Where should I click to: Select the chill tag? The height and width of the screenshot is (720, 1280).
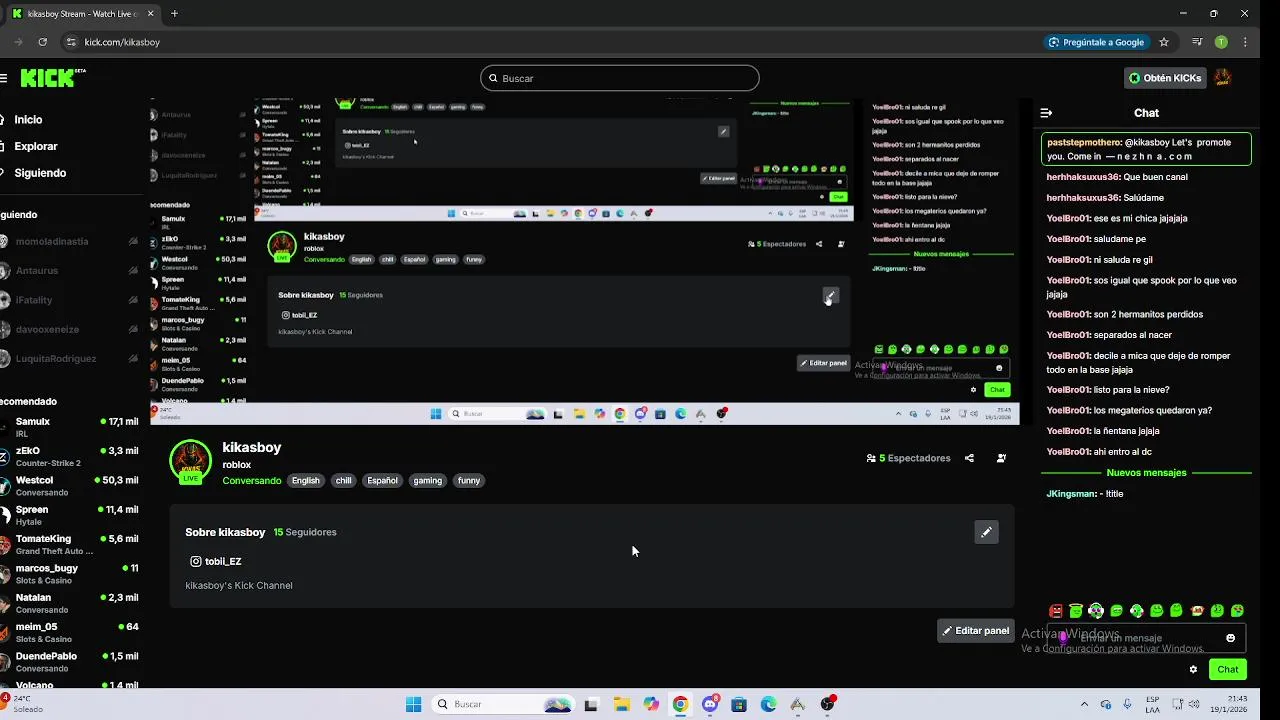coord(343,481)
